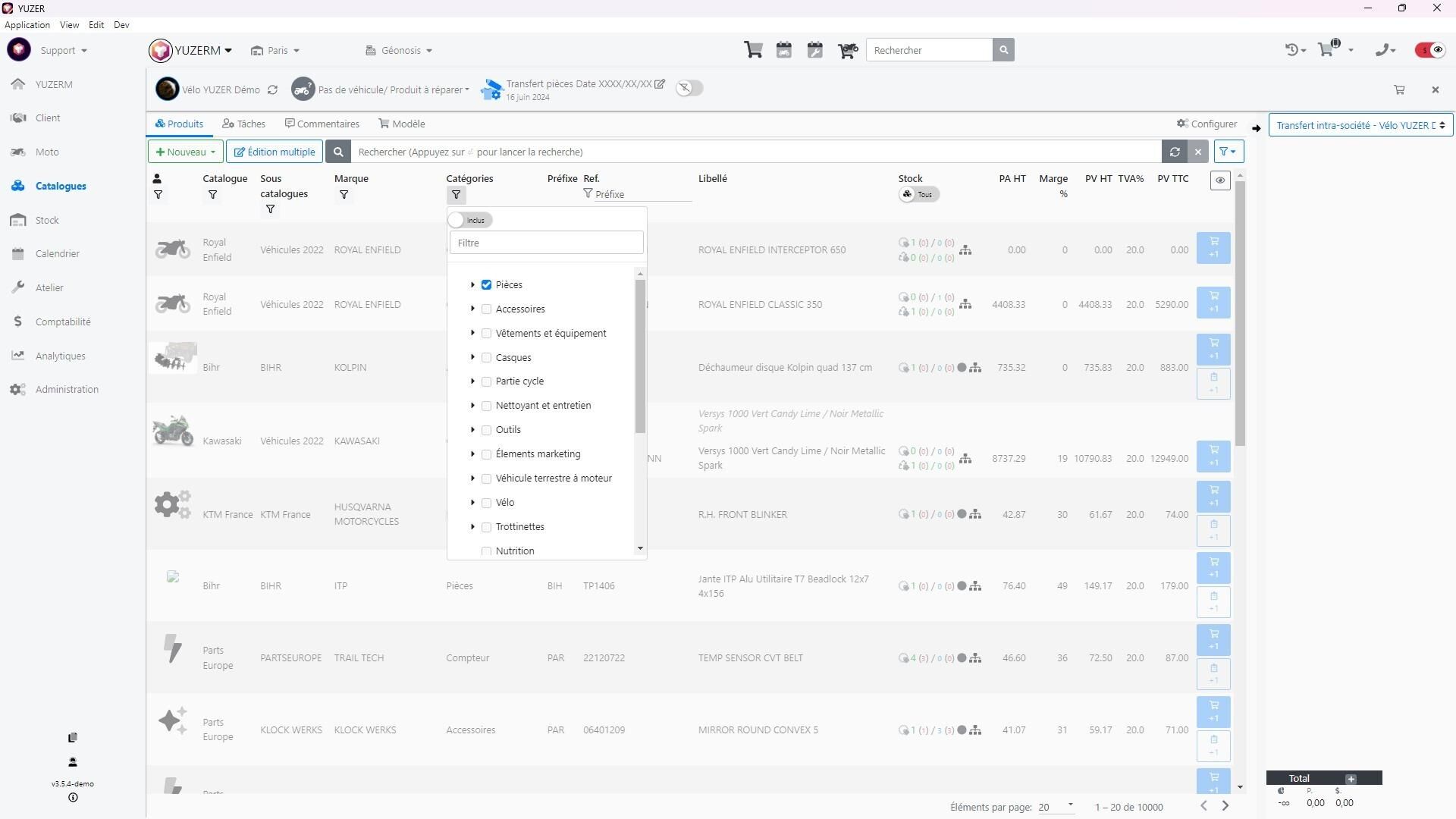Image resolution: width=1456 pixels, height=819 pixels.
Task: Click the shopping cart icon in top toolbar
Action: (753, 50)
